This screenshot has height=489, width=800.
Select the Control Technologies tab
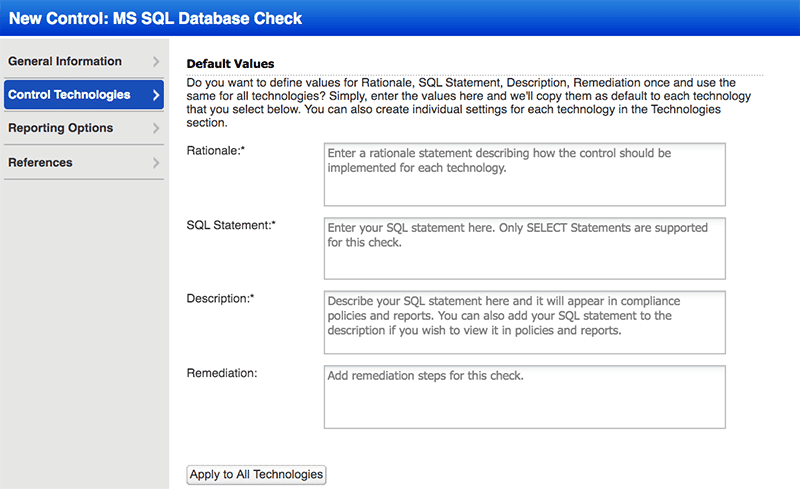84,95
